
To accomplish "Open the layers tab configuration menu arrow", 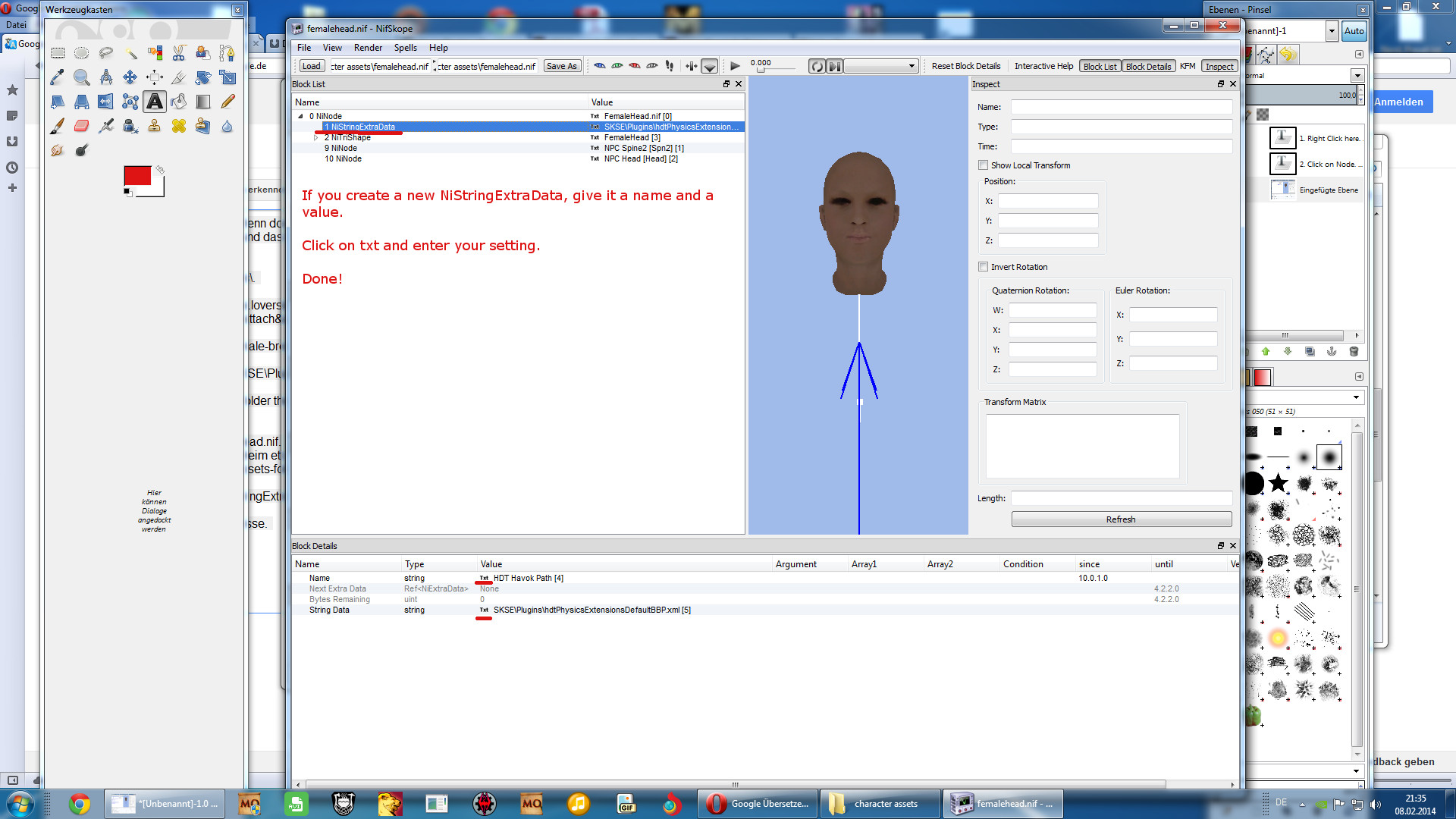I will point(1359,54).
